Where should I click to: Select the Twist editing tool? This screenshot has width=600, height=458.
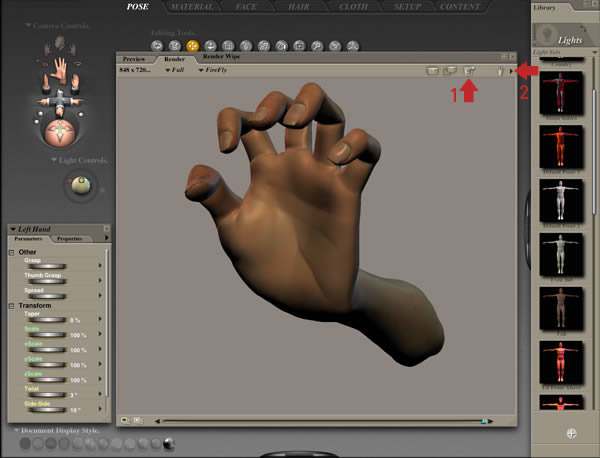[175, 46]
